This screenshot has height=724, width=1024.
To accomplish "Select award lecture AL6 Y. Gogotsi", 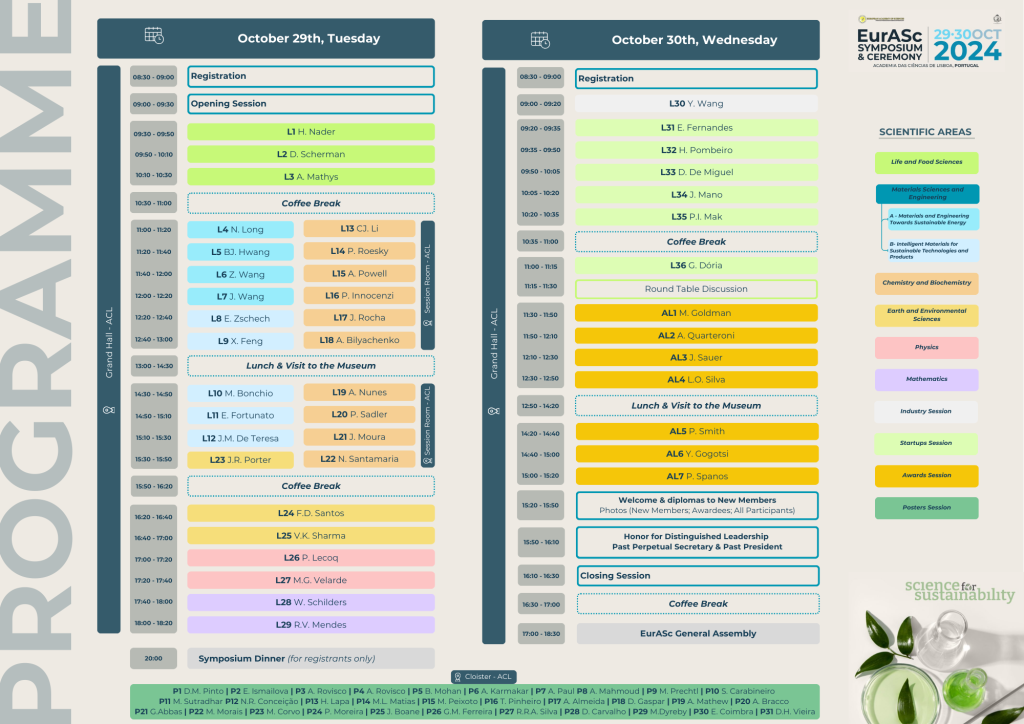I will 696,454.
